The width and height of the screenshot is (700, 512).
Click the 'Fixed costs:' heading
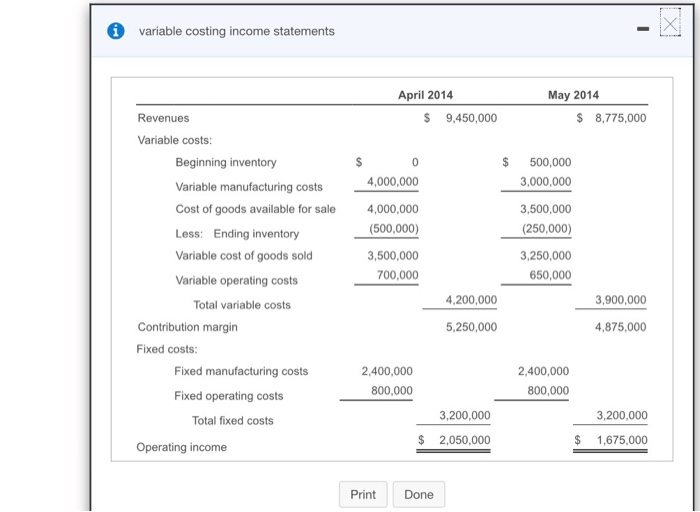(x=167, y=349)
